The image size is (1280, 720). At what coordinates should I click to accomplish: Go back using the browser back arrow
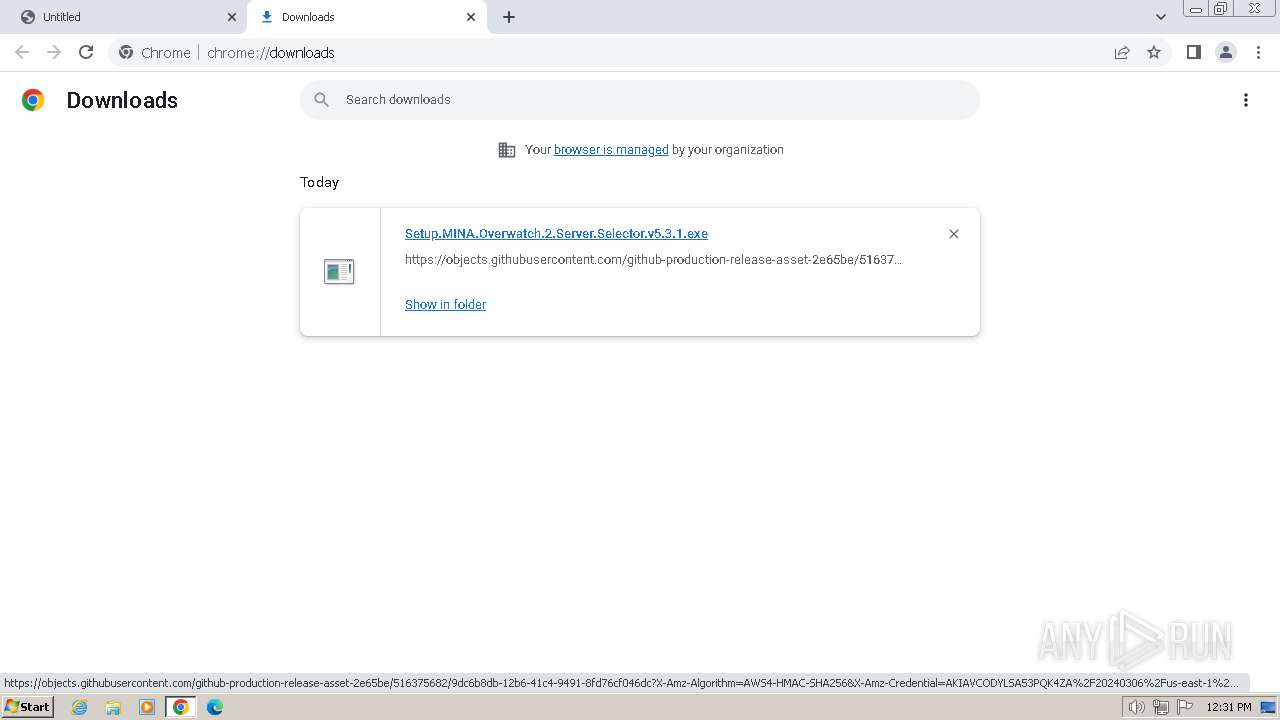point(22,52)
